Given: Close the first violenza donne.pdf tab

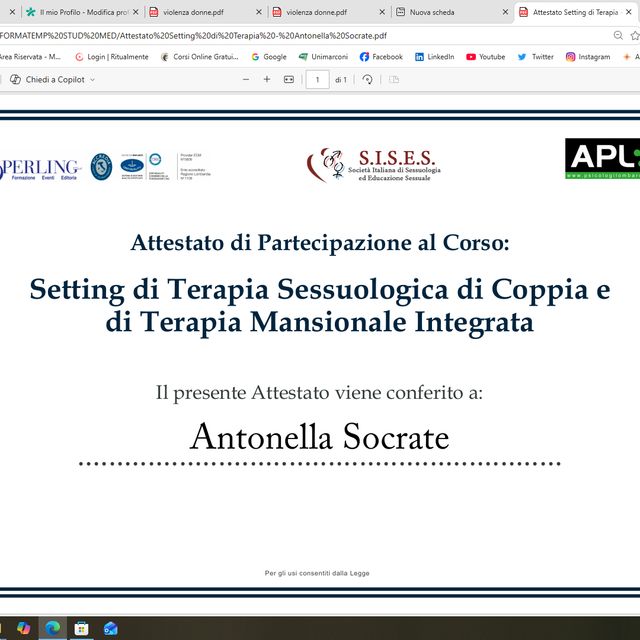Looking at the screenshot, I should click(x=259, y=12).
